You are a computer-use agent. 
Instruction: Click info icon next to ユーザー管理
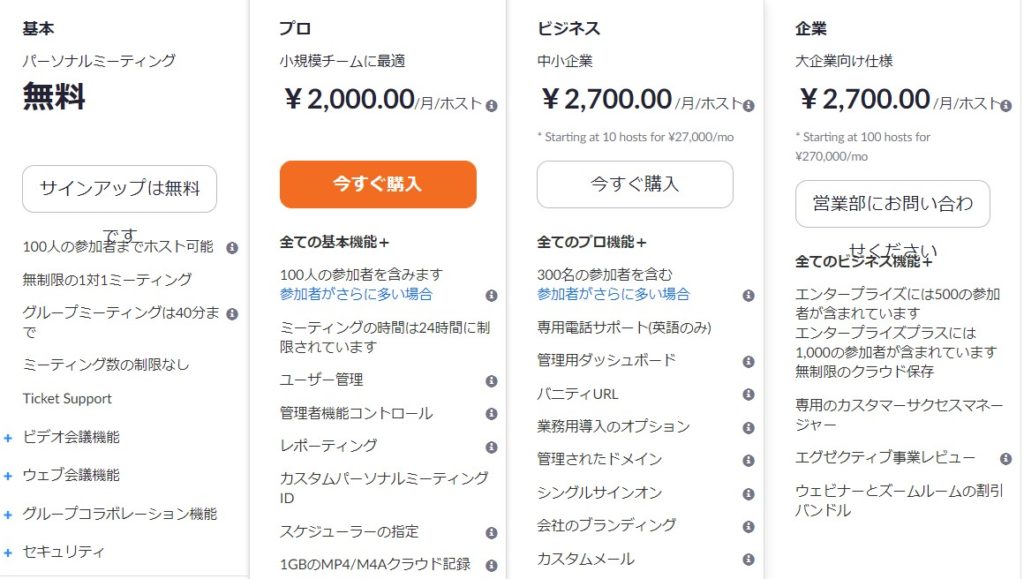(x=491, y=381)
